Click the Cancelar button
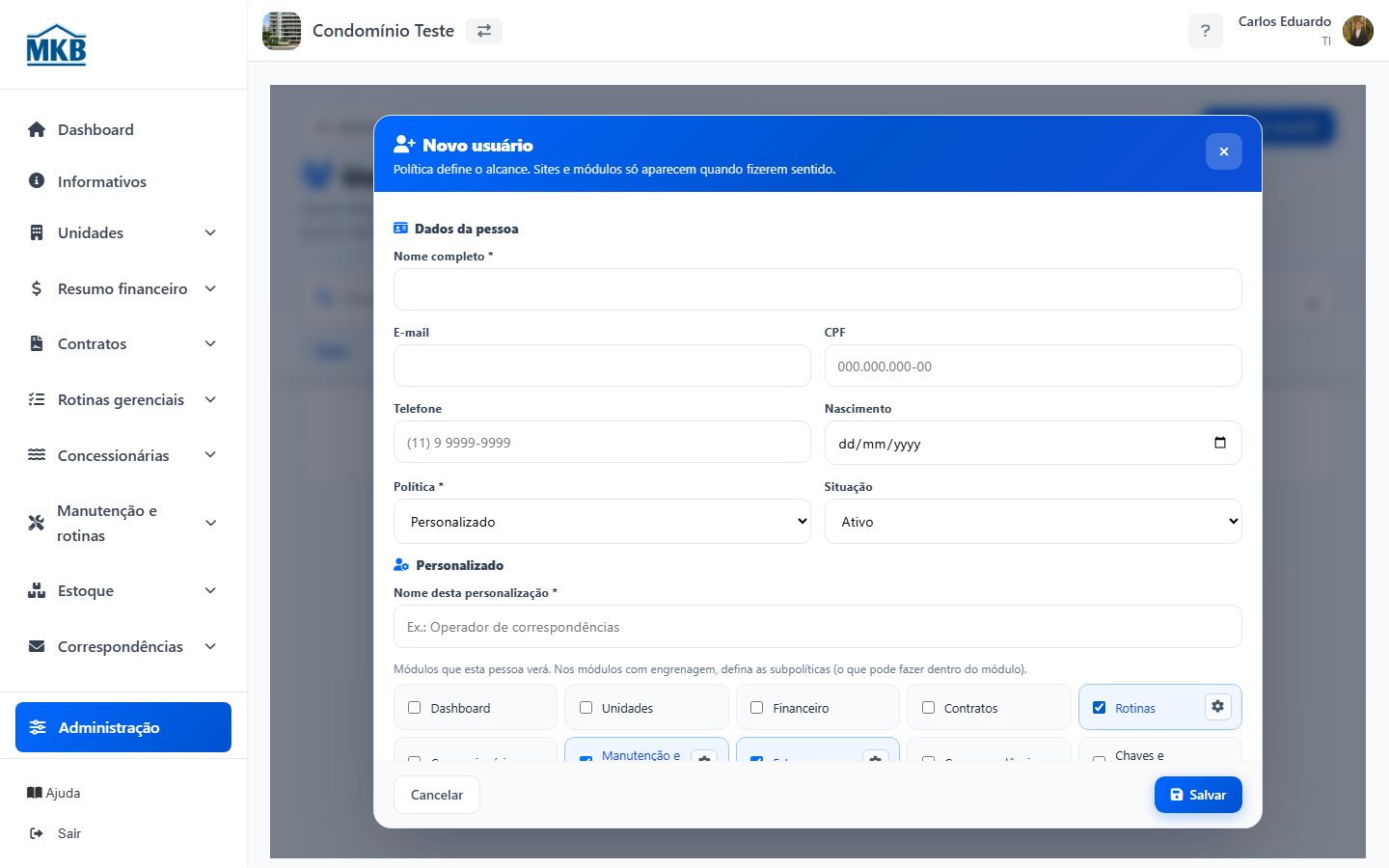The image size is (1389, 868). [437, 795]
